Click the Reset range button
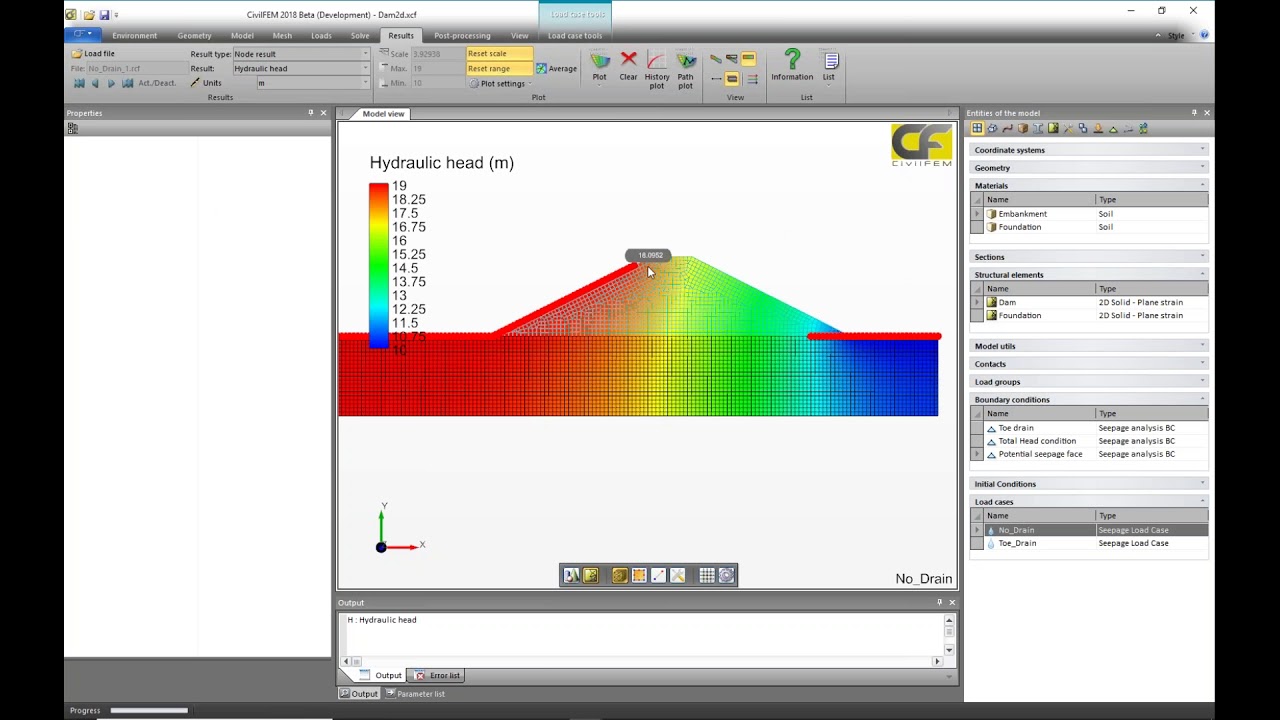The height and width of the screenshot is (720, 1280). coord(499,69)
